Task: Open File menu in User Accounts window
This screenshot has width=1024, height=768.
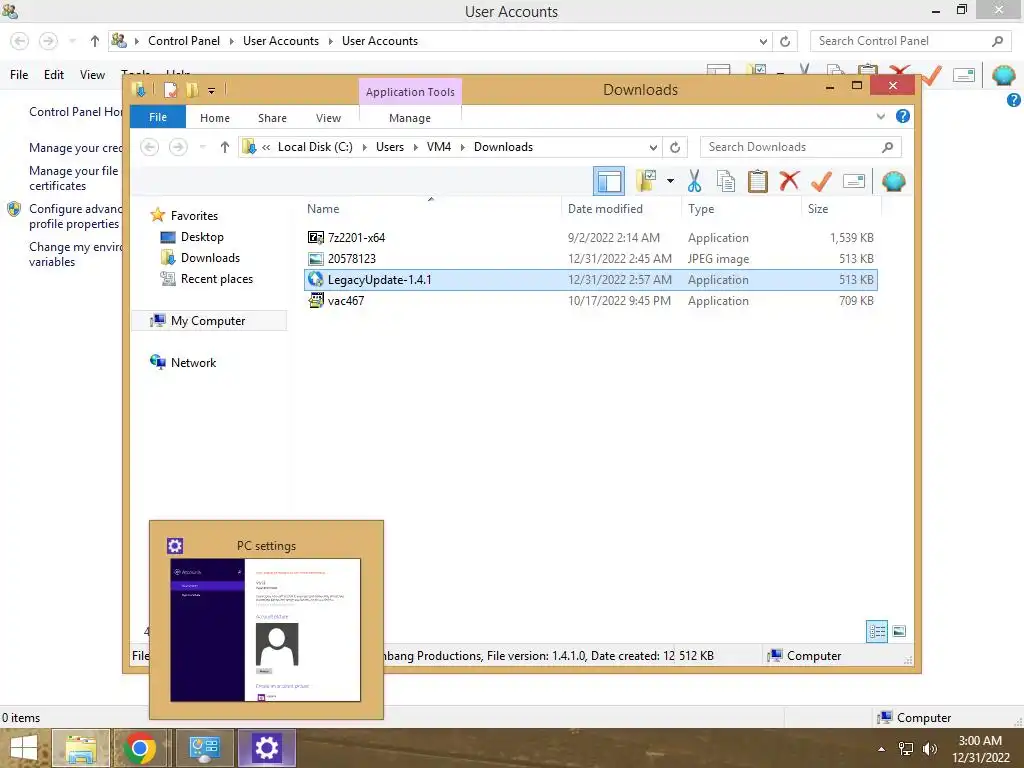Action: pos(19,75)
